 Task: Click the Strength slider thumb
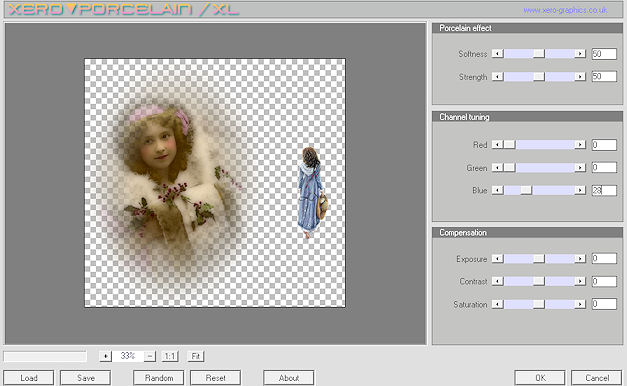click(539, 76)
